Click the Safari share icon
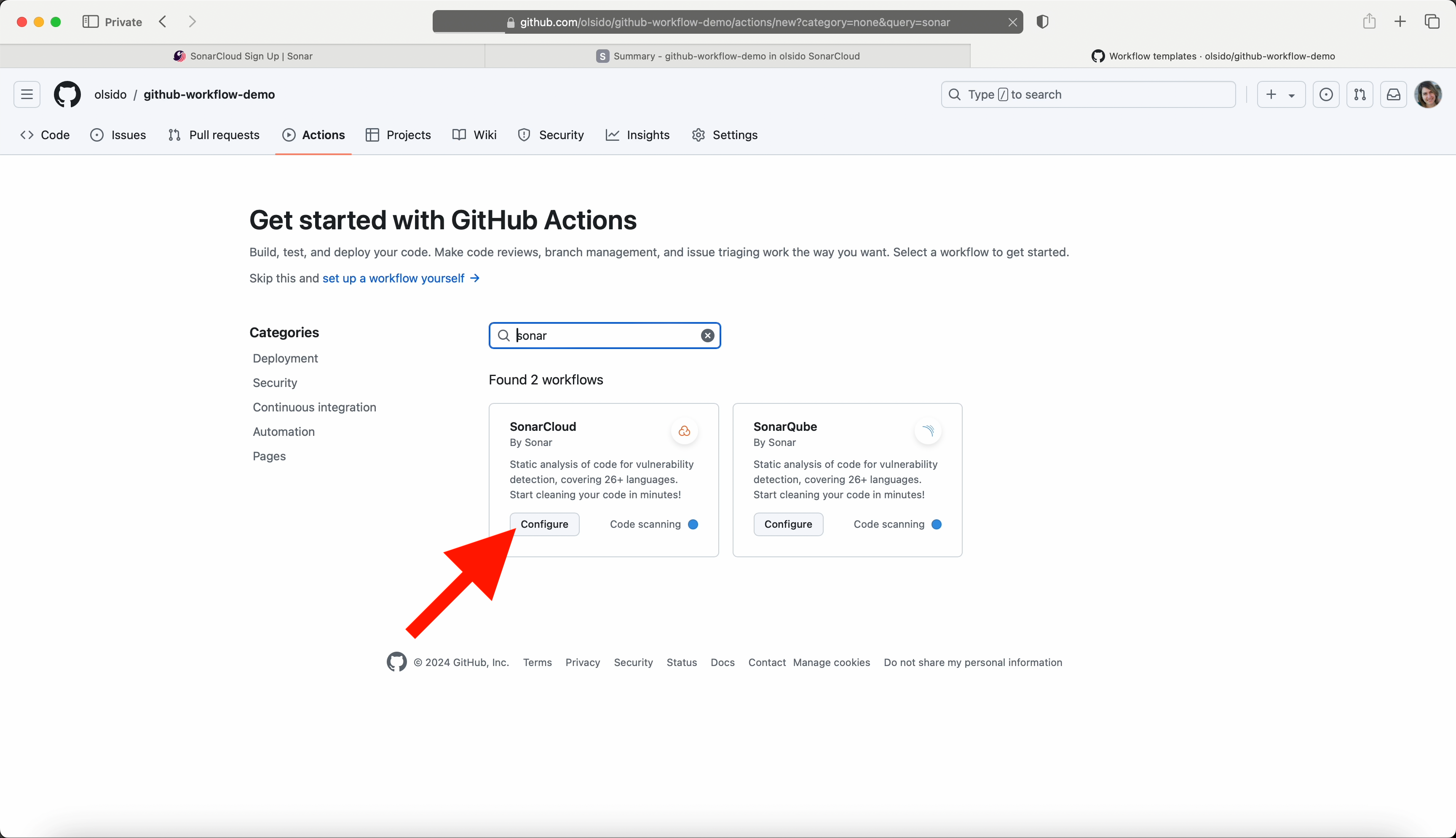This screenshot has width=1456, height=838. [1369, 22]
